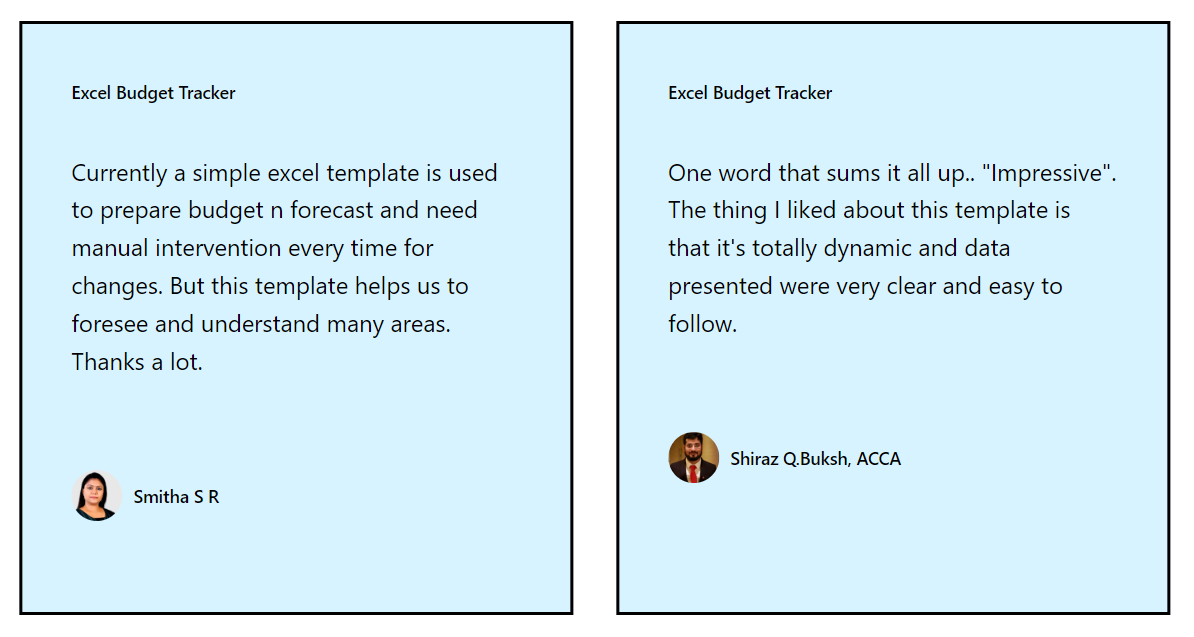Click the testimonial starting 'One word that sums'
The image size is (1194, 637).
click(892, 248)
